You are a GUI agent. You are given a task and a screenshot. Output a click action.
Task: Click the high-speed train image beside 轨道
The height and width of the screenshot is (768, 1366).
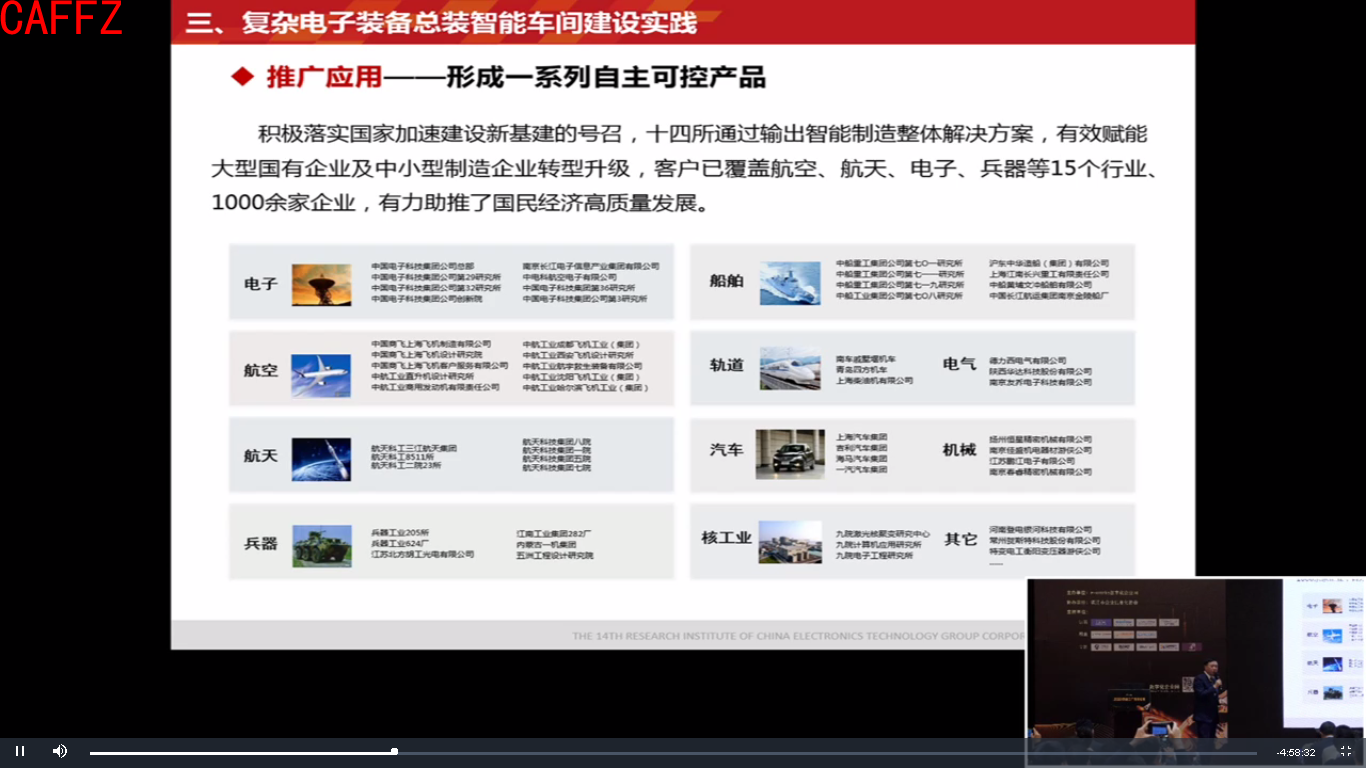click(x=789, y=367)
